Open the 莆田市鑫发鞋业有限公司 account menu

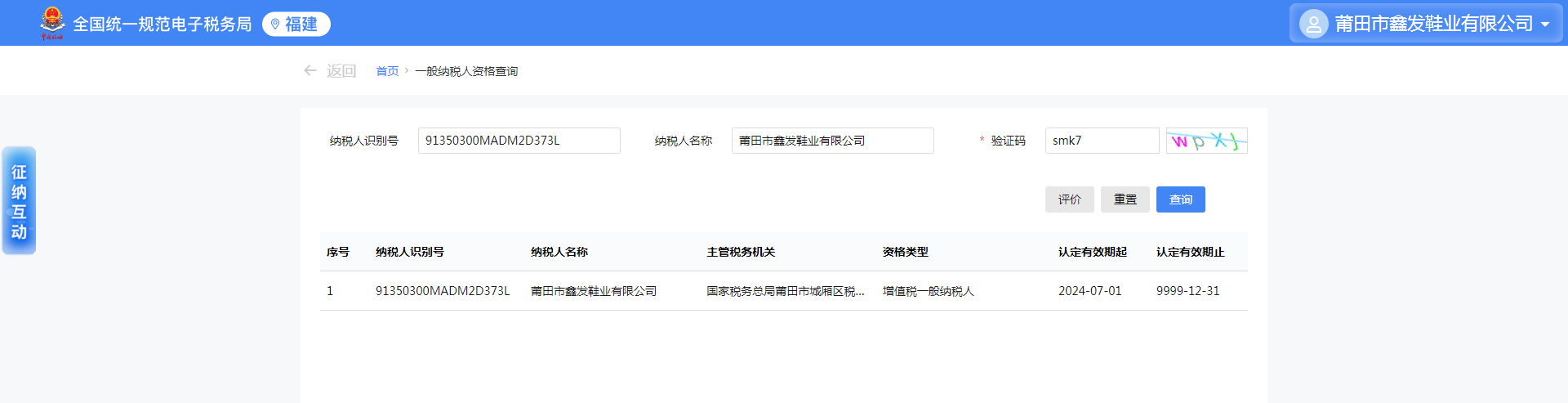(1433, 25)
